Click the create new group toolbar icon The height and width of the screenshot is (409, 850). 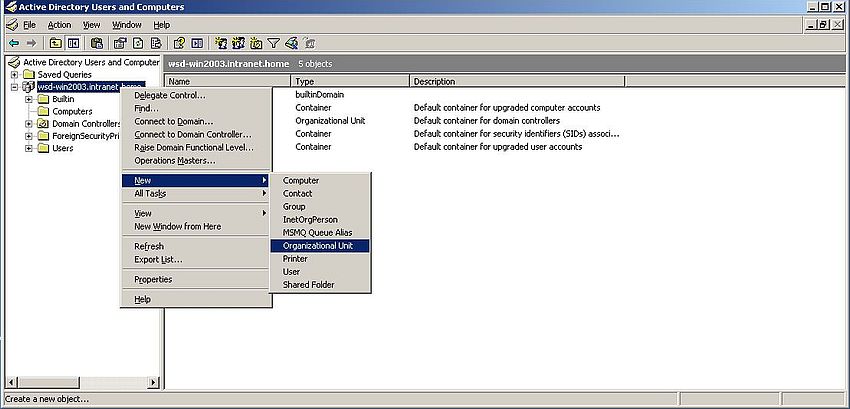click(239, 43)
